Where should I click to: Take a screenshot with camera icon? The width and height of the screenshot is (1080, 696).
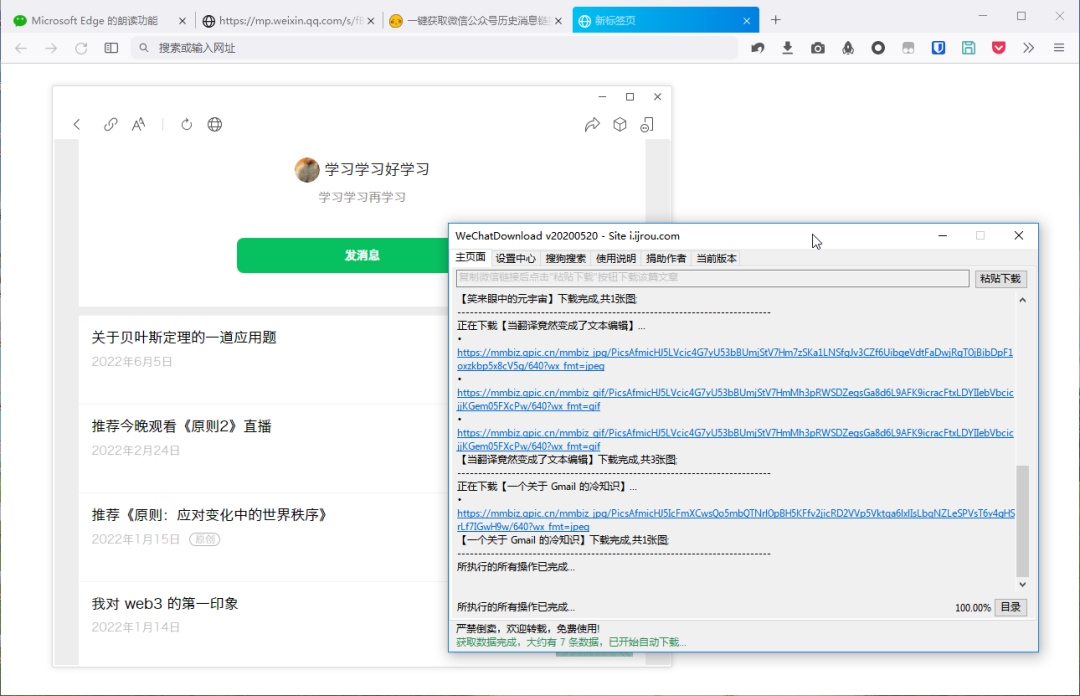tap(818, 48)
